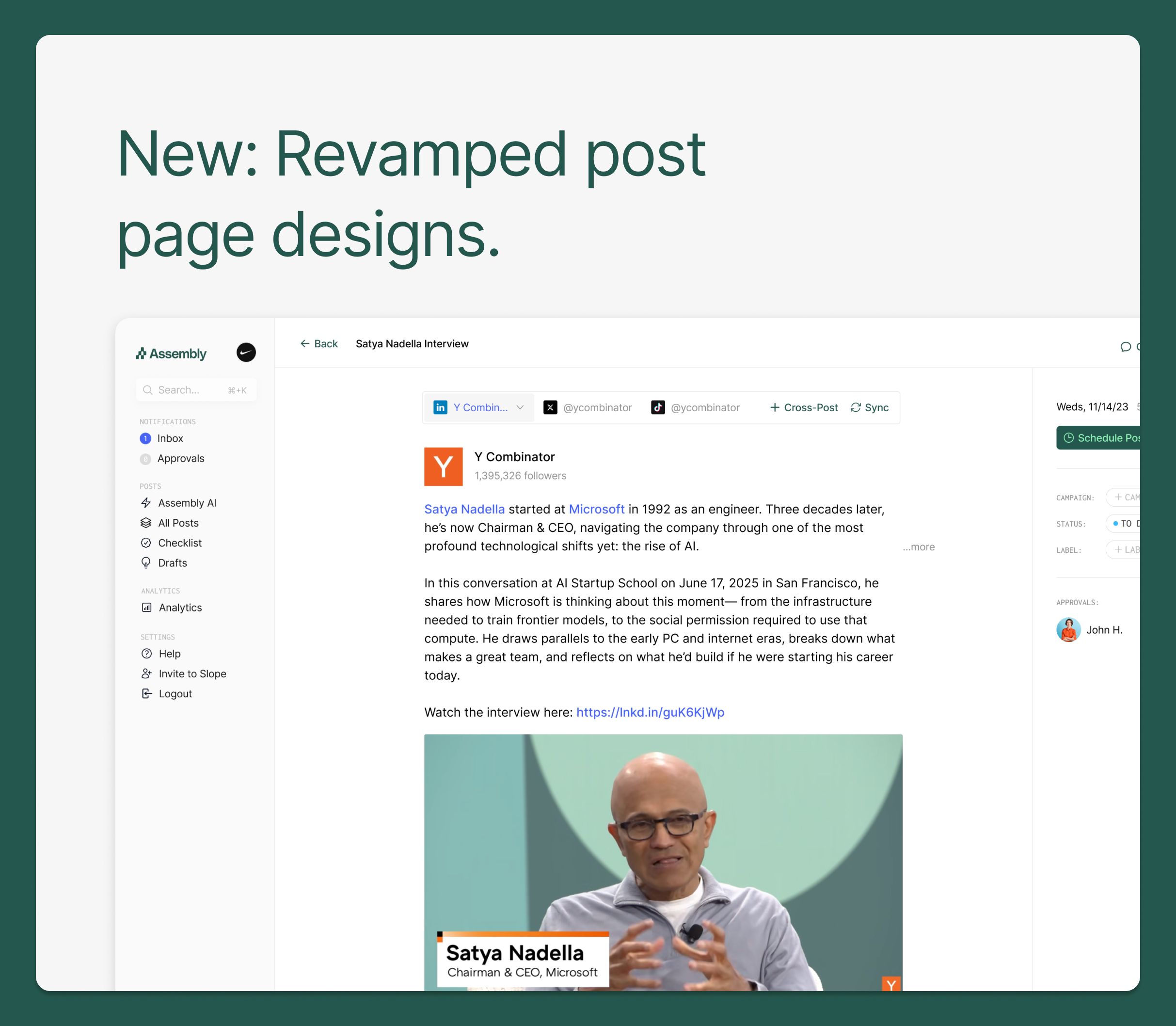Add a campaign with the Campaign chip
The image size is (1176, 1026).
click(x=1123, y=497)
